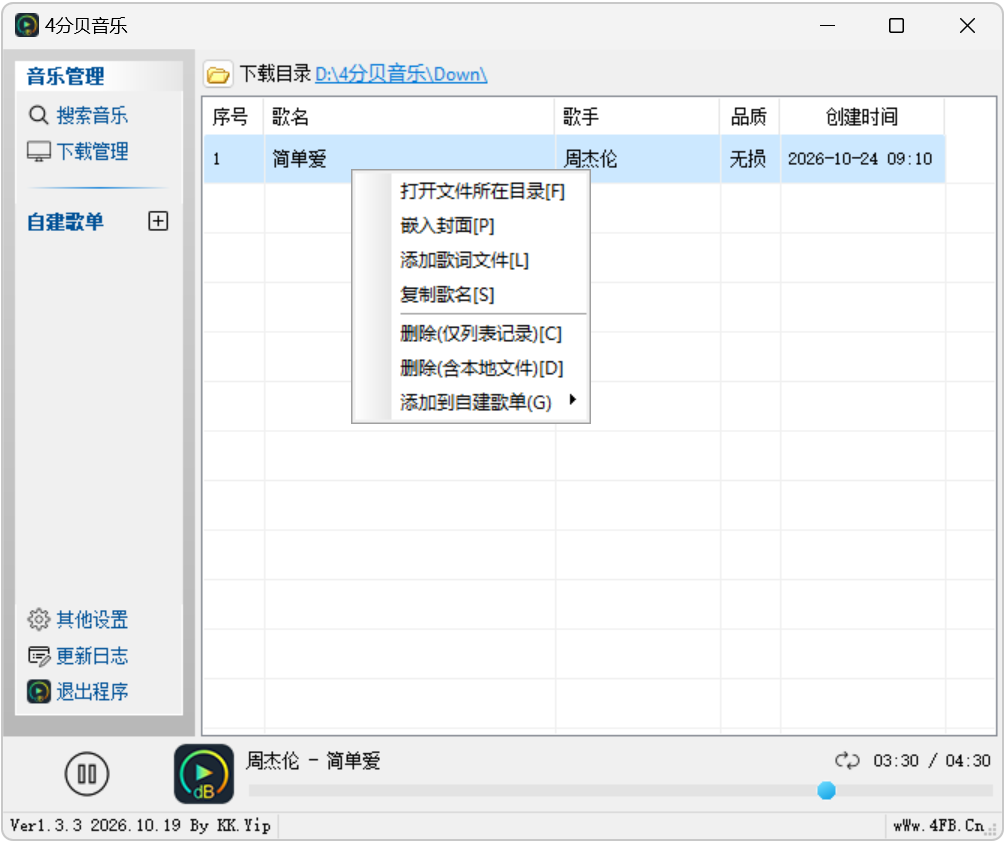This screenshot has height=843, width=1006.
Task: Click the 4分贝音乐 title bar app icon
Action: (x=27, y=26)
